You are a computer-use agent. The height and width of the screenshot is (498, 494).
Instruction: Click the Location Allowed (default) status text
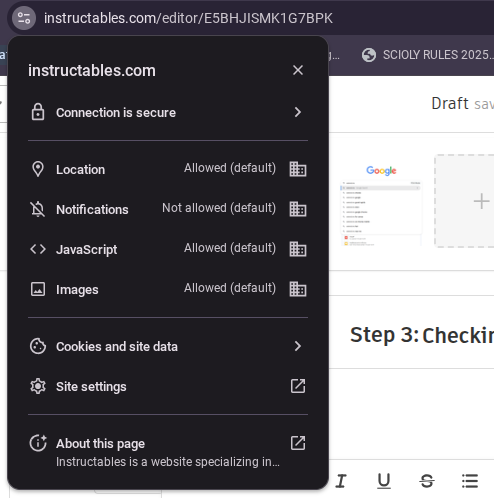pos(230,168)
